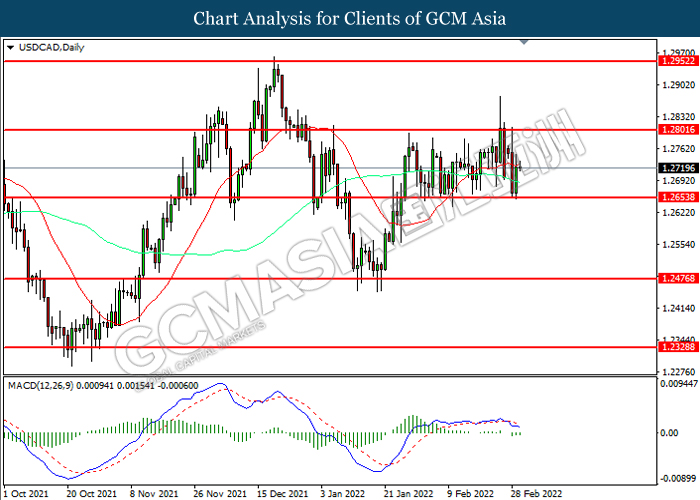Click the chart shift triangle marker
700x500 pixels.
pos(524,42)
